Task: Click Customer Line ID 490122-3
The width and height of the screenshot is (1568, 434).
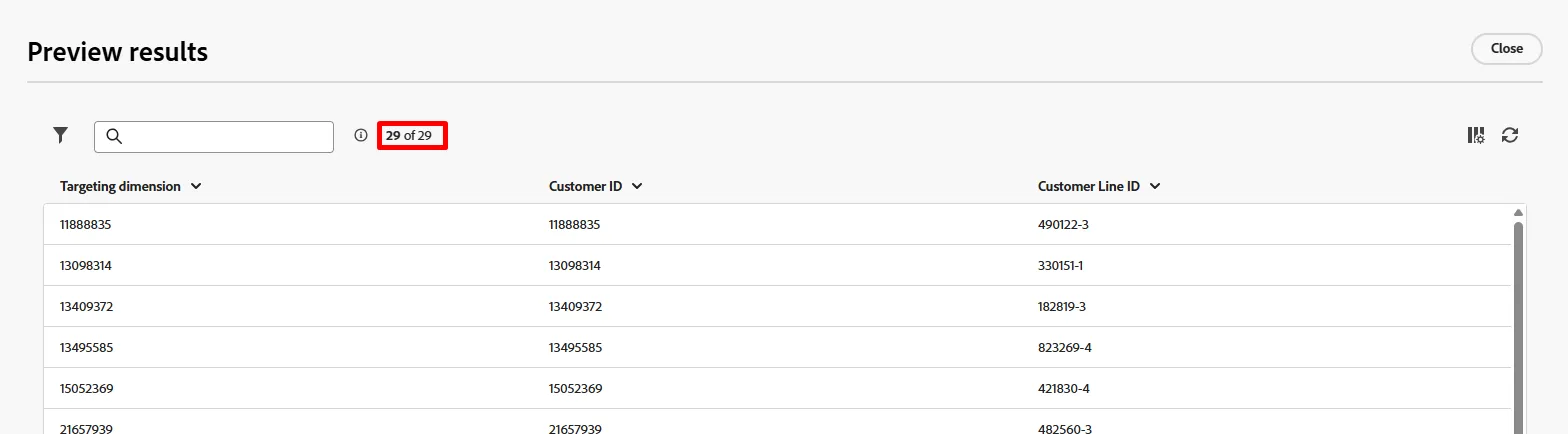Action: pyautogui.click(x=1063, y=225)
